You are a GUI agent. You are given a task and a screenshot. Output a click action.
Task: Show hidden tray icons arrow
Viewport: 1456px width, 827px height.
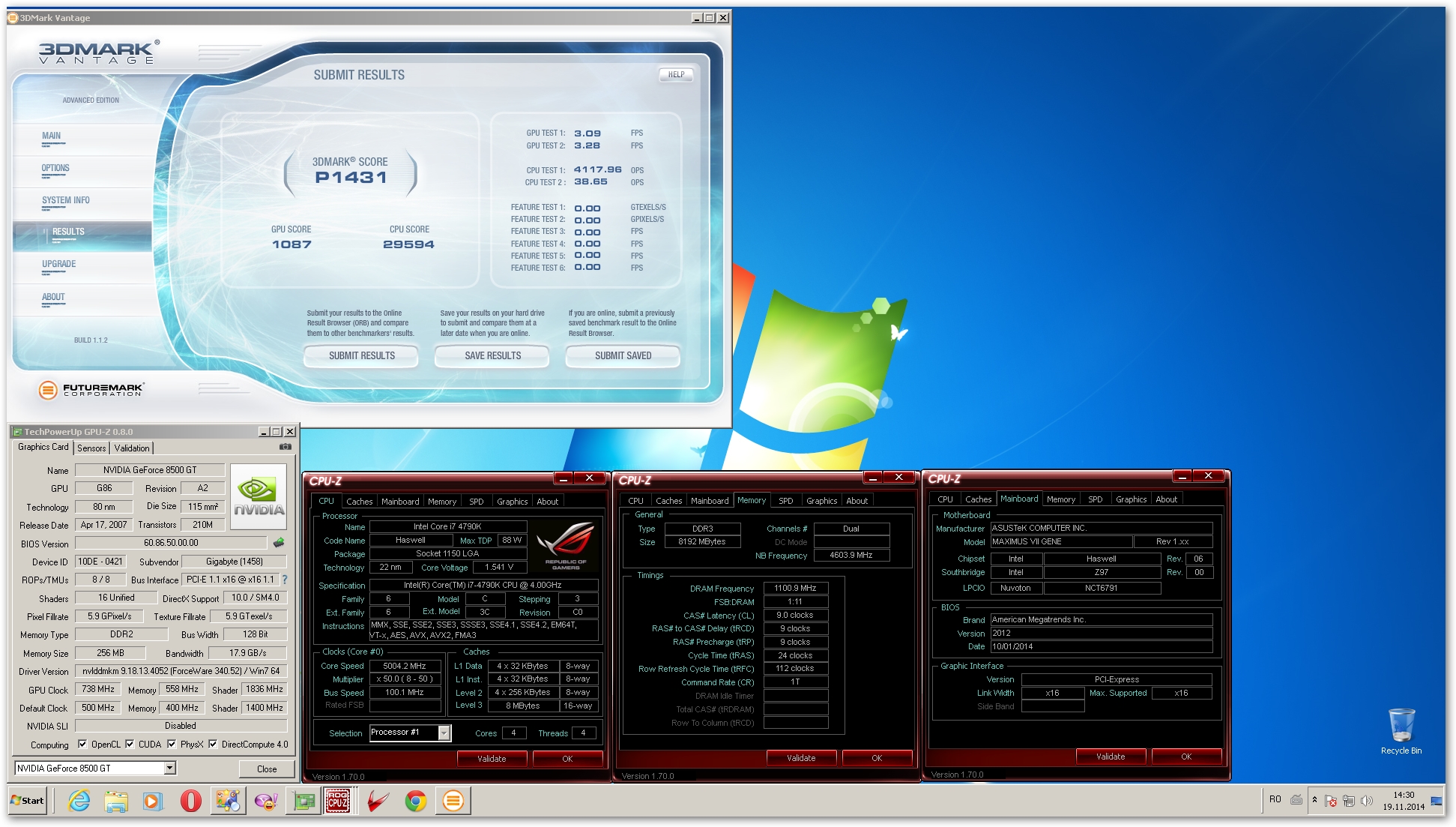(x=1314, y=800)
